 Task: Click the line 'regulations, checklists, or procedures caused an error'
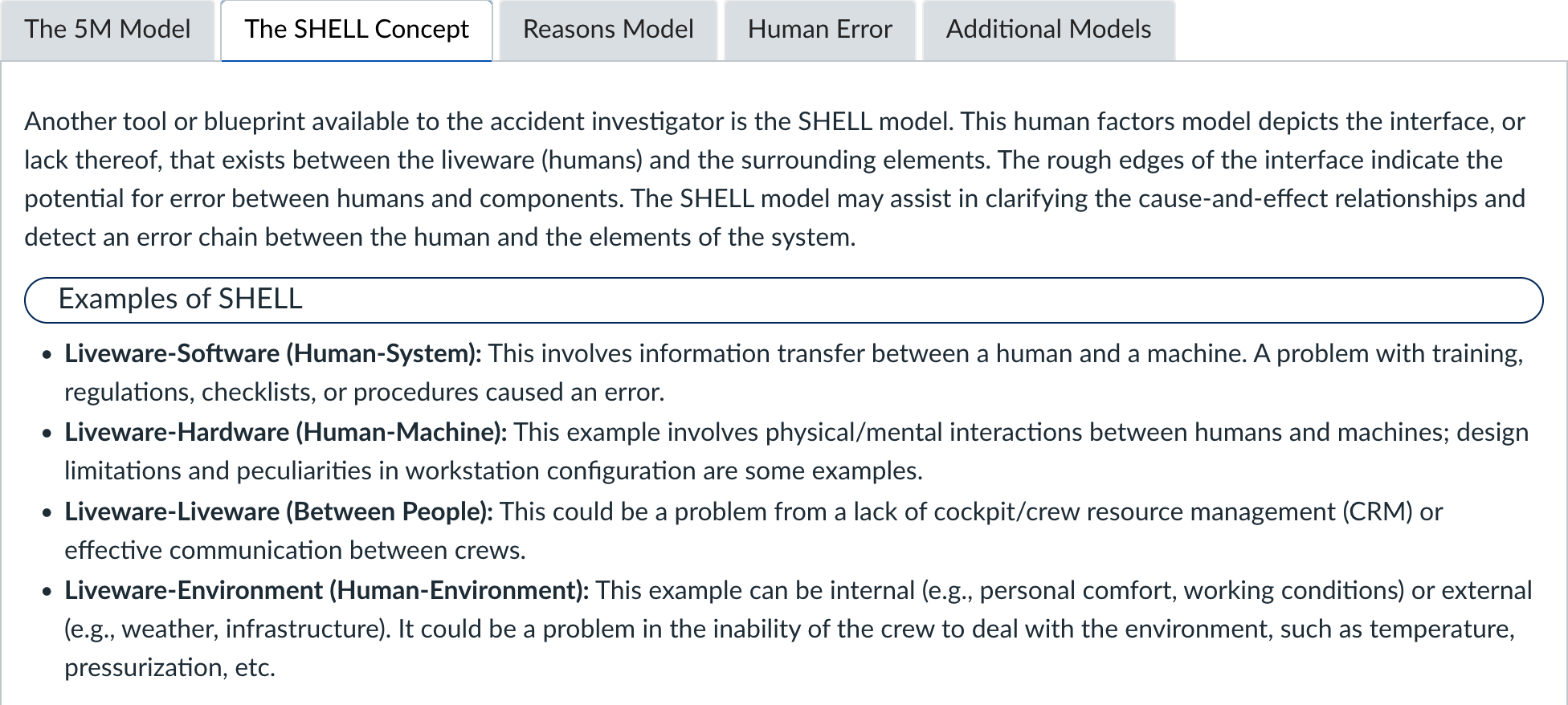coord(364,392)
